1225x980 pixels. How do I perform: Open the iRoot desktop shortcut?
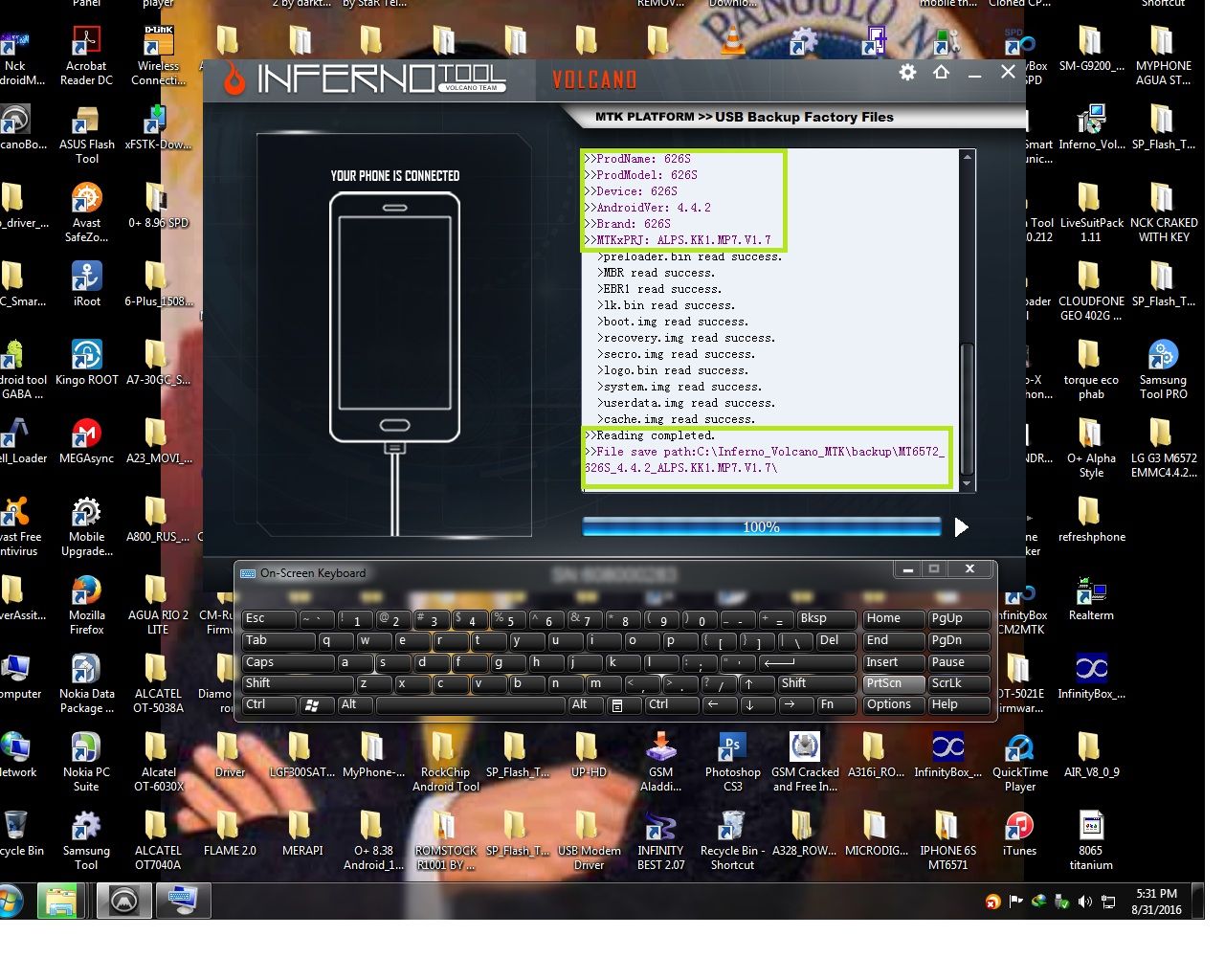coord(86,278)
